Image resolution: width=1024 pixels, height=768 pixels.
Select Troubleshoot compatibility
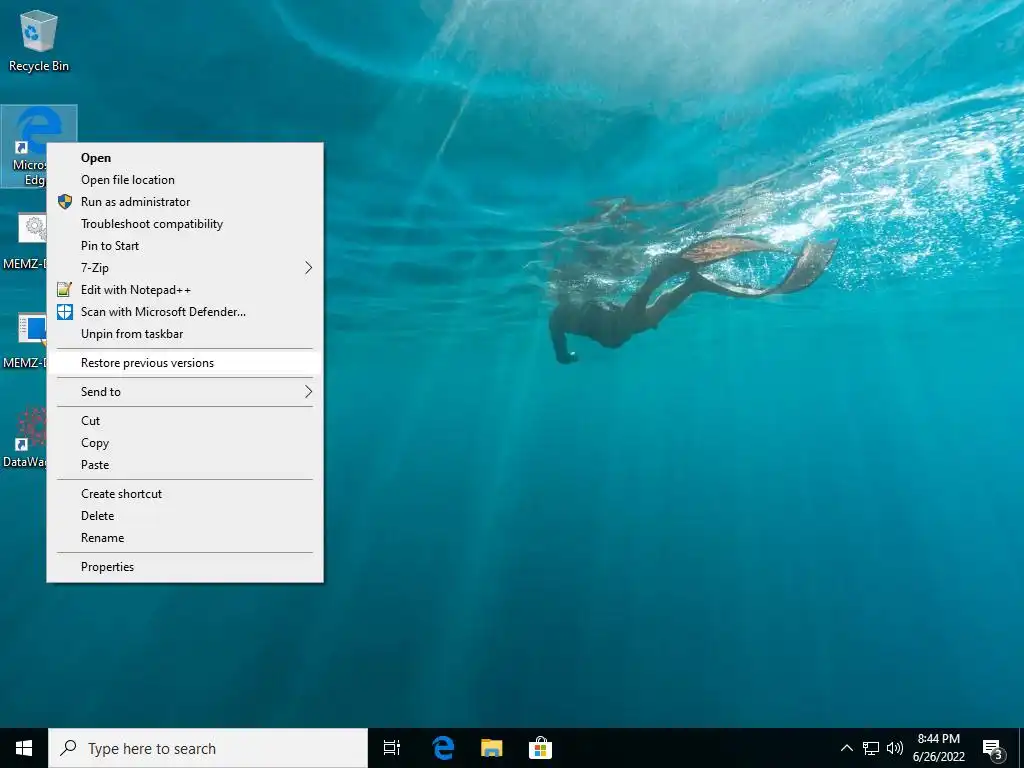(x=185, y=224)
